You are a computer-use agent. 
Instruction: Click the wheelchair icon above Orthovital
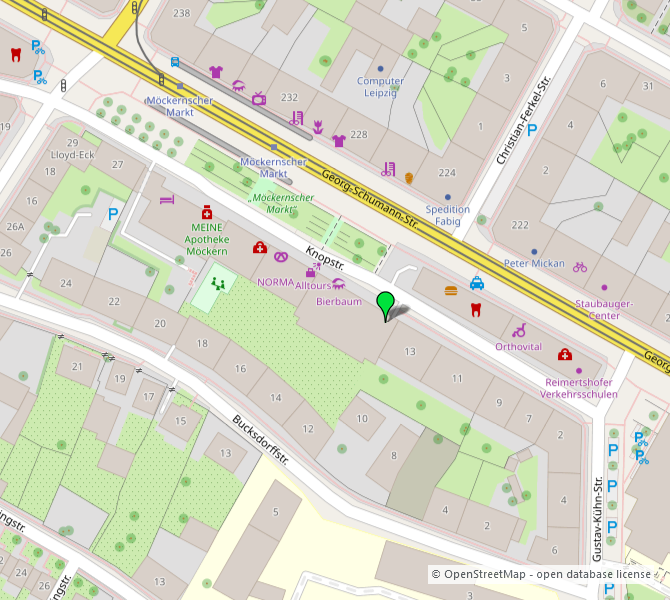pos(519,330)
